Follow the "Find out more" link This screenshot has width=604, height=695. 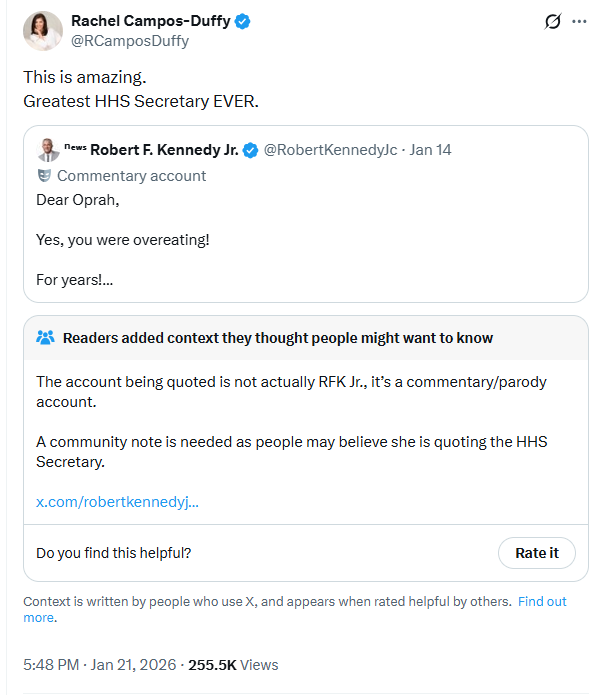[x=541, y=602]
